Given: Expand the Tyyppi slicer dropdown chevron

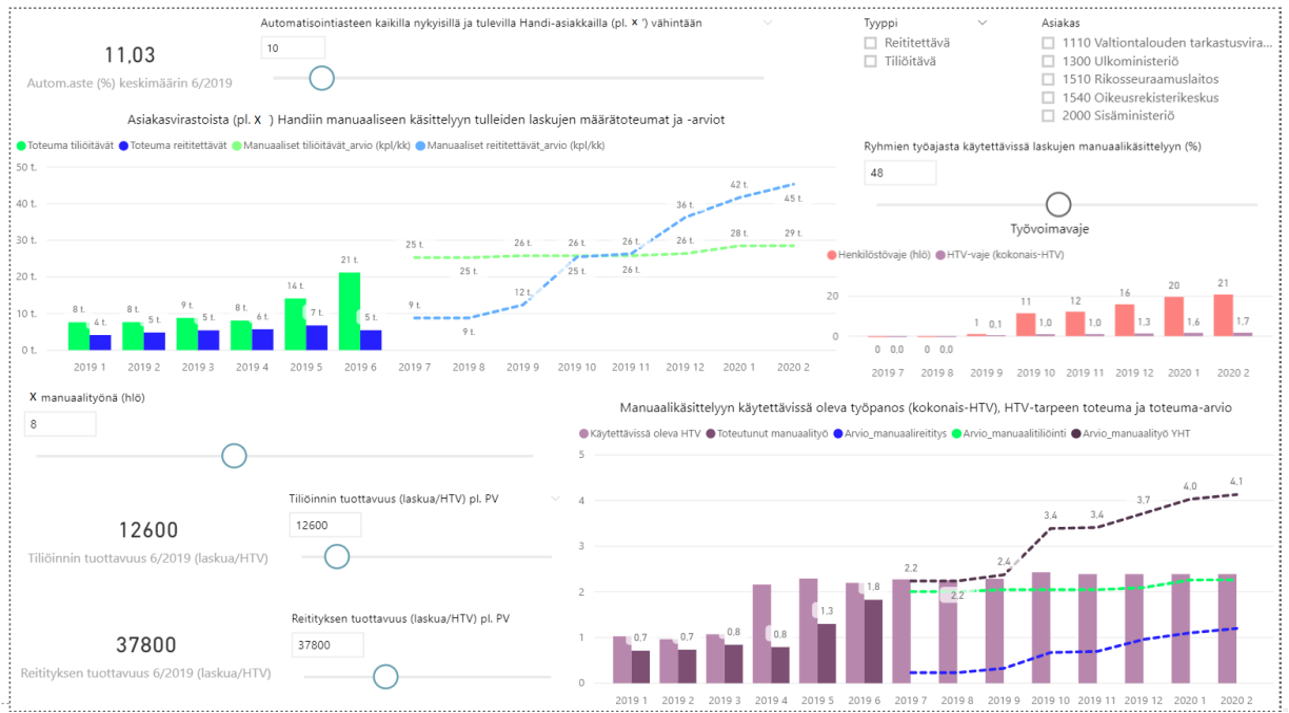Looking at the screenshot, I should click(x=982, y=22).
